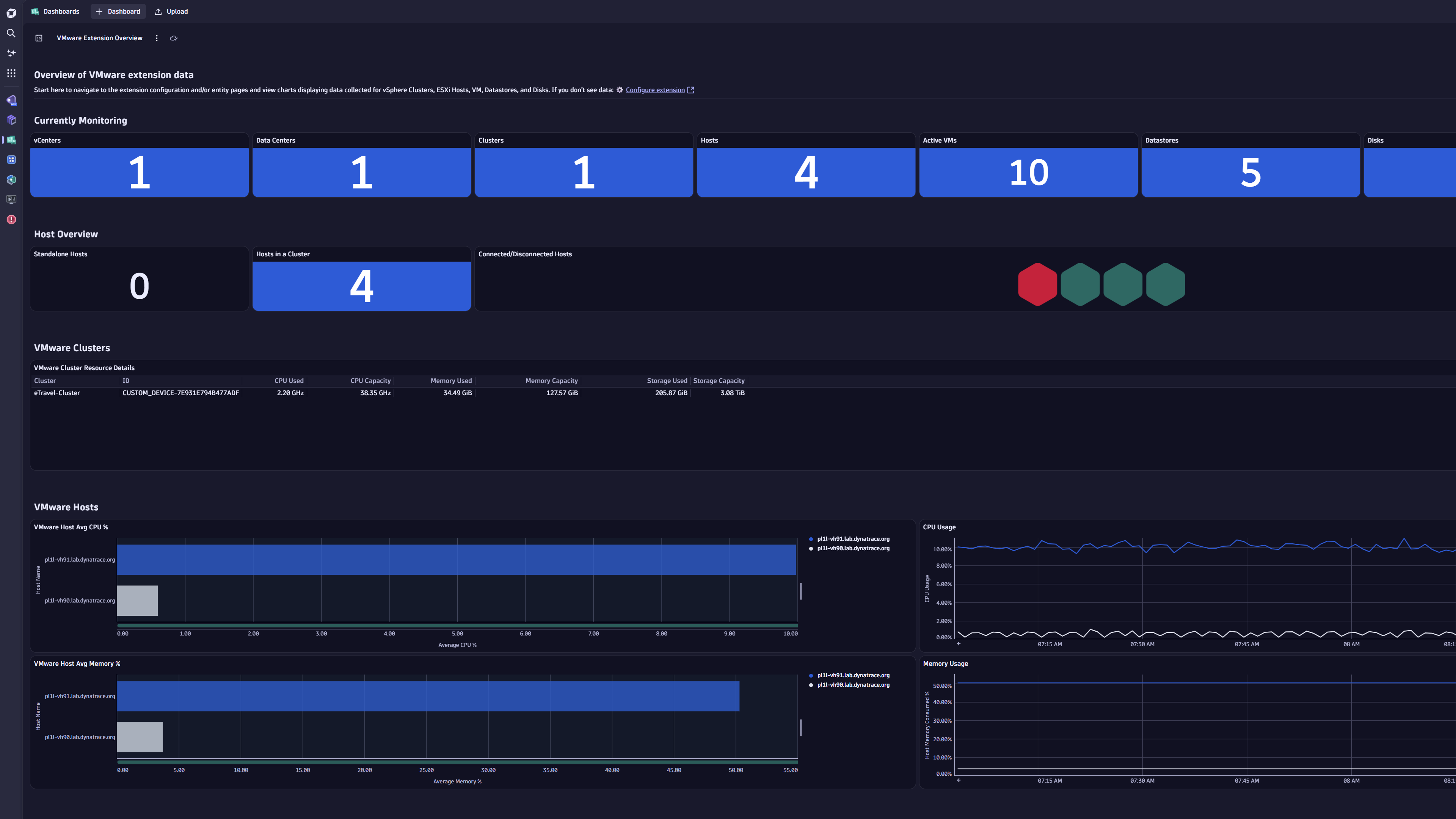
Task: Open the app launcher grid icon
Action: click(x=11, y=73)
